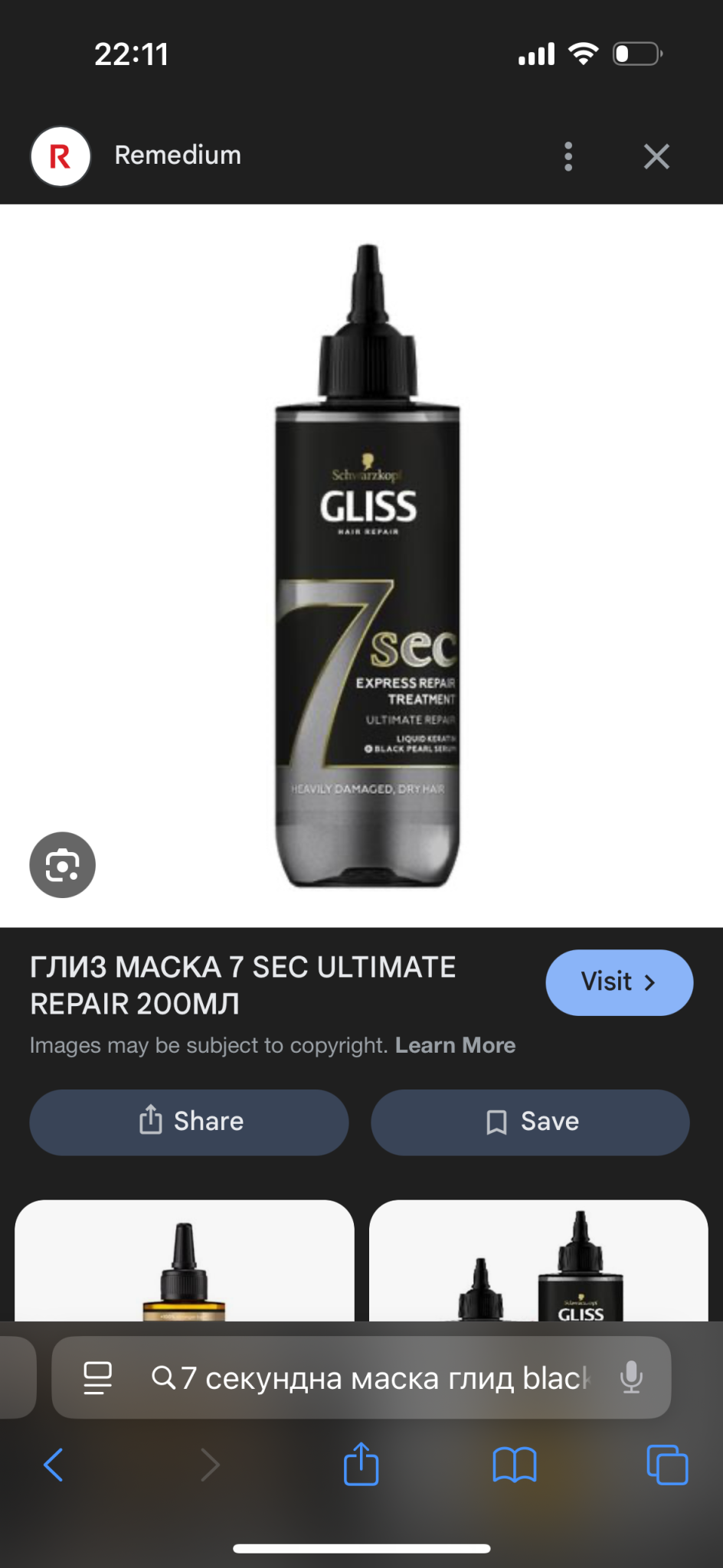
Task: Open the amber bottle related thumbnail
Action: tap(185, 1260)
